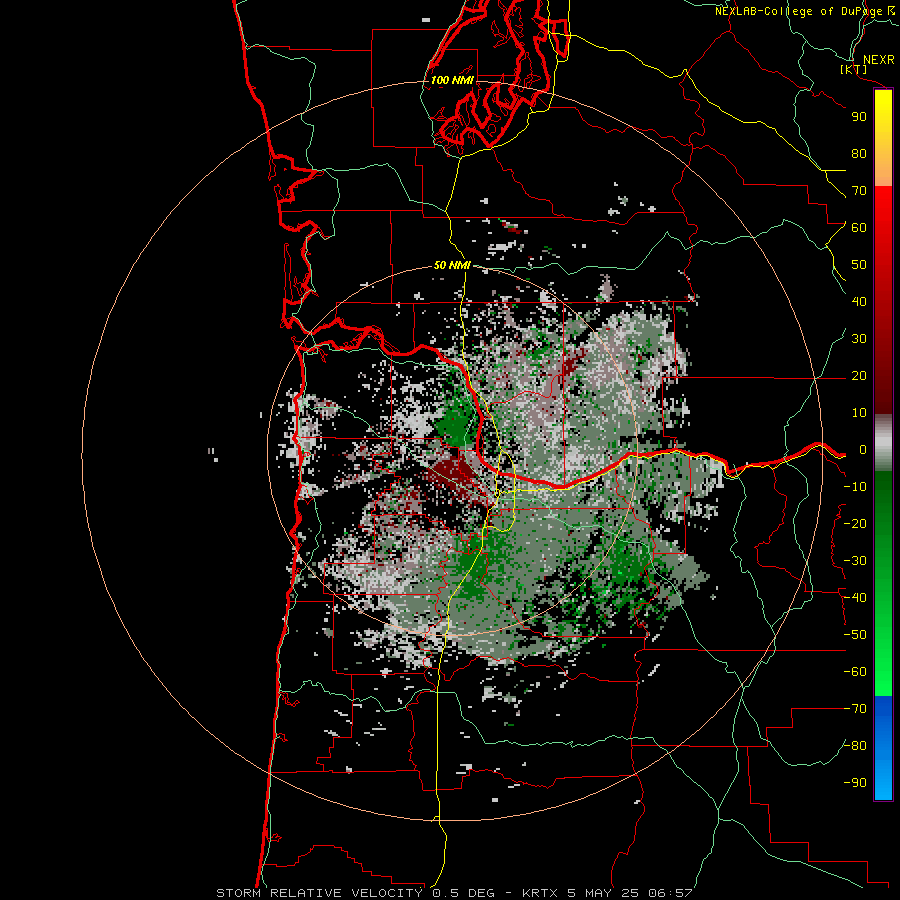This screenshot has width=900, height=900.
Task: Click the -80 value on the velocity scale
Action: click(855, 746)
